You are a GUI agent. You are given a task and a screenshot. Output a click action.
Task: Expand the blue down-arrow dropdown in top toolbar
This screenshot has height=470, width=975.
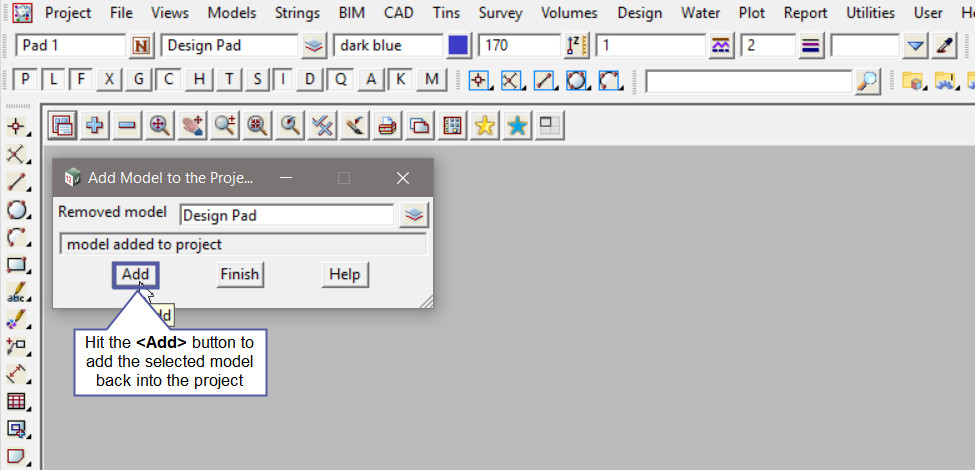click(x=915, y=46)
